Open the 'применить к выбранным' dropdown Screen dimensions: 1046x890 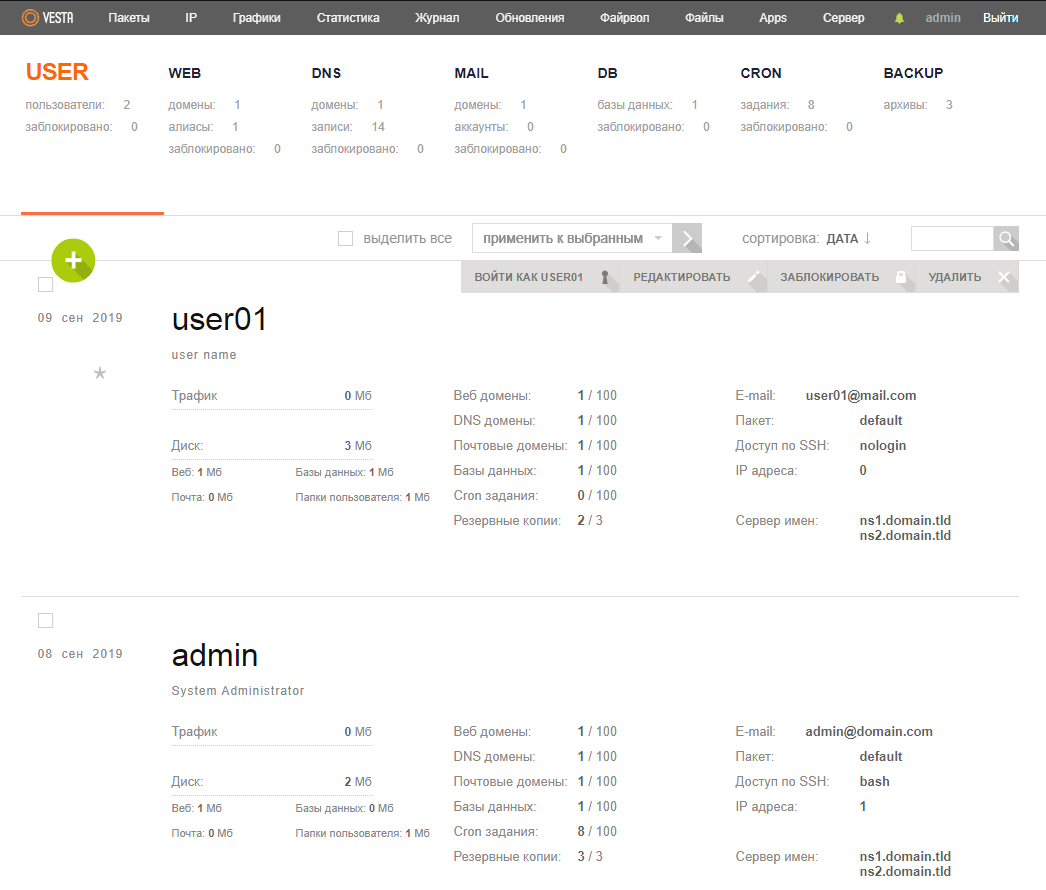tap(571, 239)
